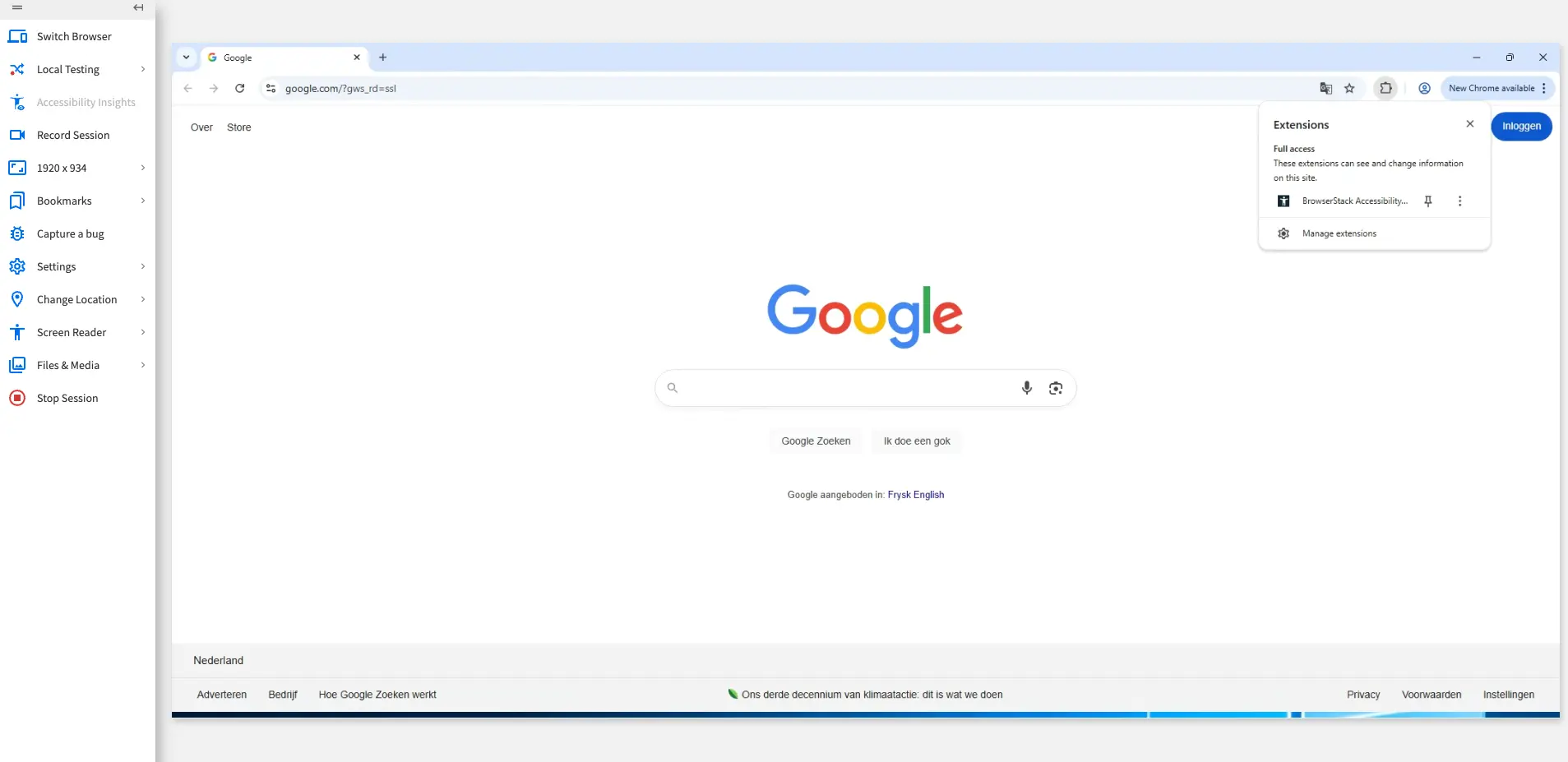Viewport: 1568px width, 762px height.
Task: Open the Chrome profile avatar icon
Action: 1424,88
